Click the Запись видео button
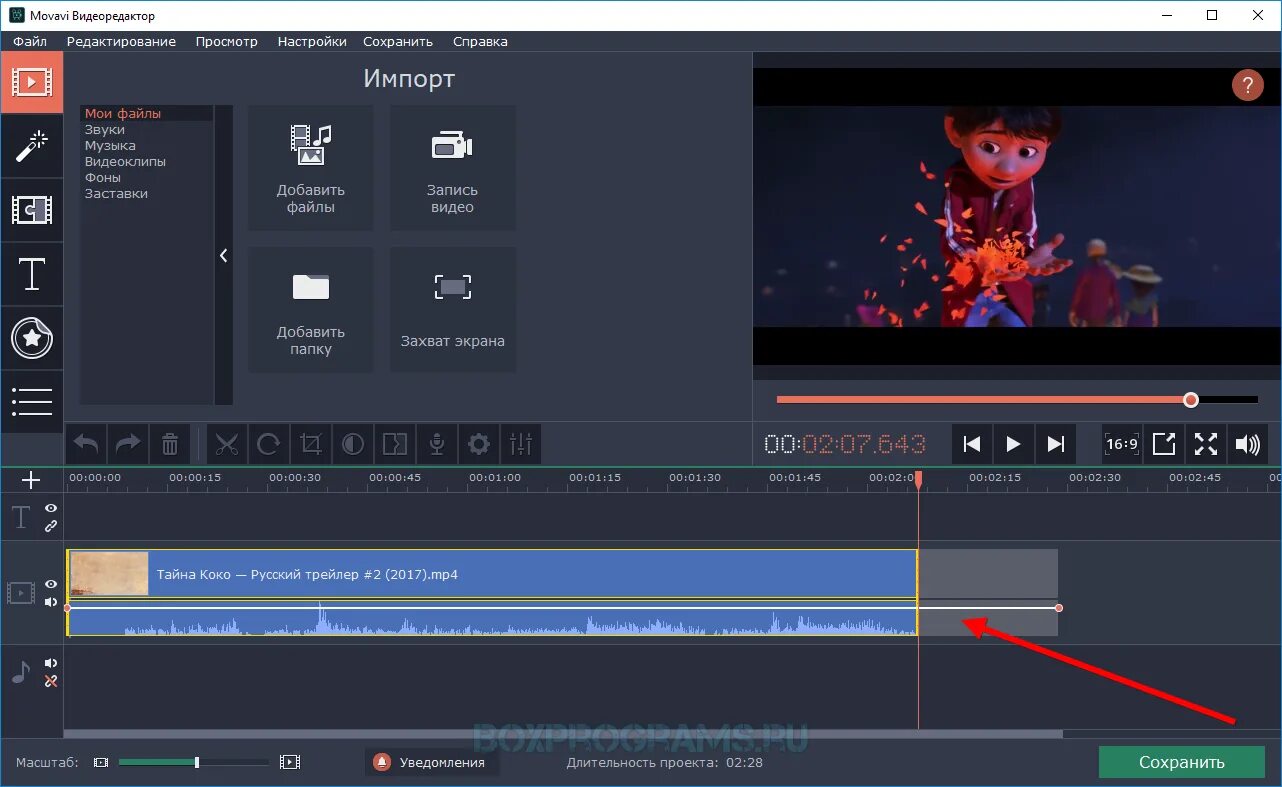 (453, 168)
